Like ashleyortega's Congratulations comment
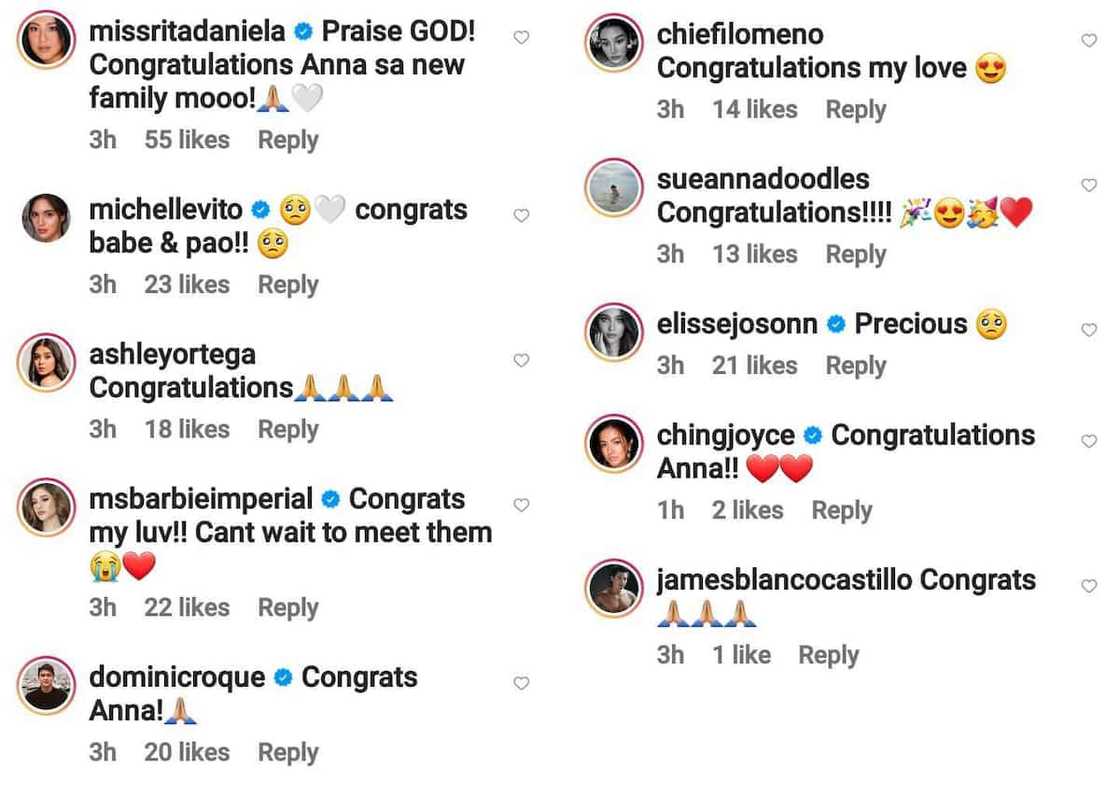Viewport: 1120px width, 791px height. pyautogui.click(x=521, y=360)
